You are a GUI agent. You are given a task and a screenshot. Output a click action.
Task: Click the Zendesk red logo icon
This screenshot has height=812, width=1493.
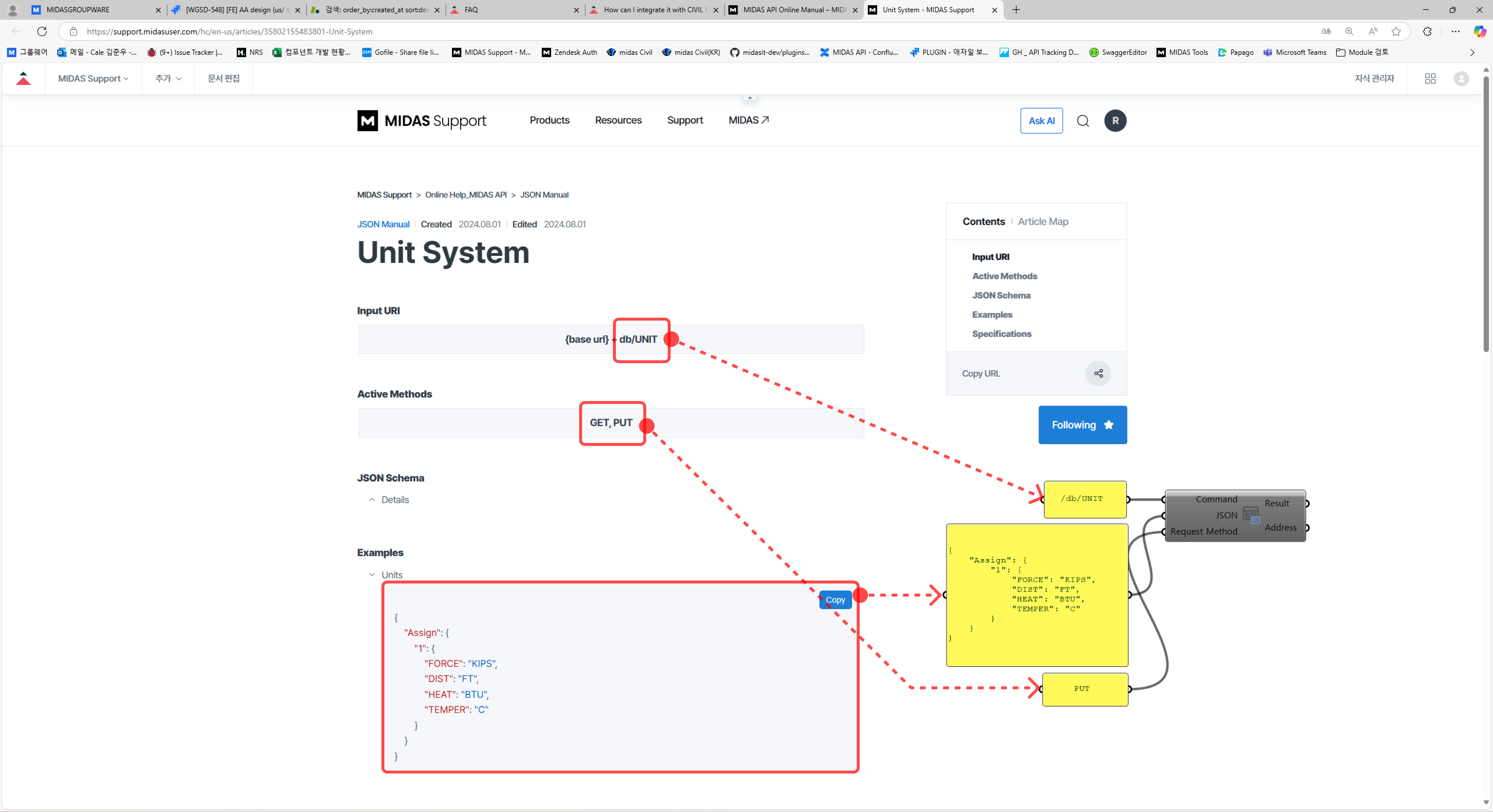pos(23,78)
